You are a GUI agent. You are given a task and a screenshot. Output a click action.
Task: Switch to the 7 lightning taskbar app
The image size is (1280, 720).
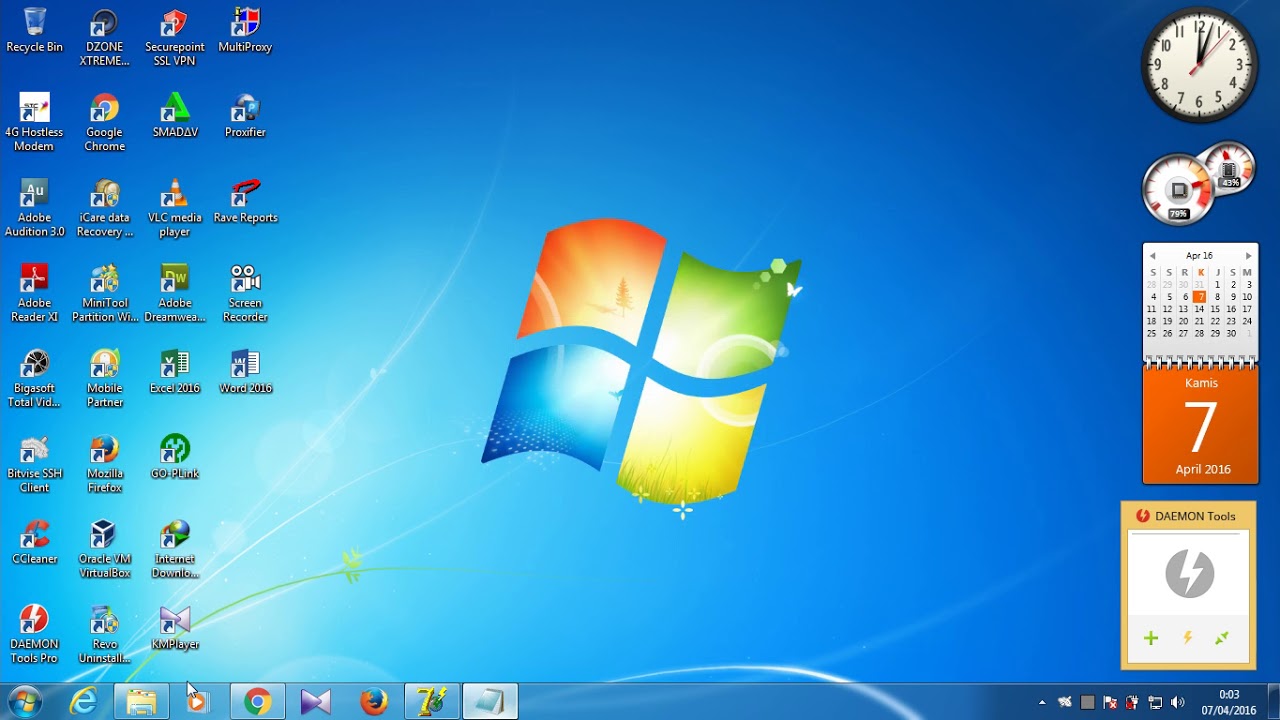(432, 702)
